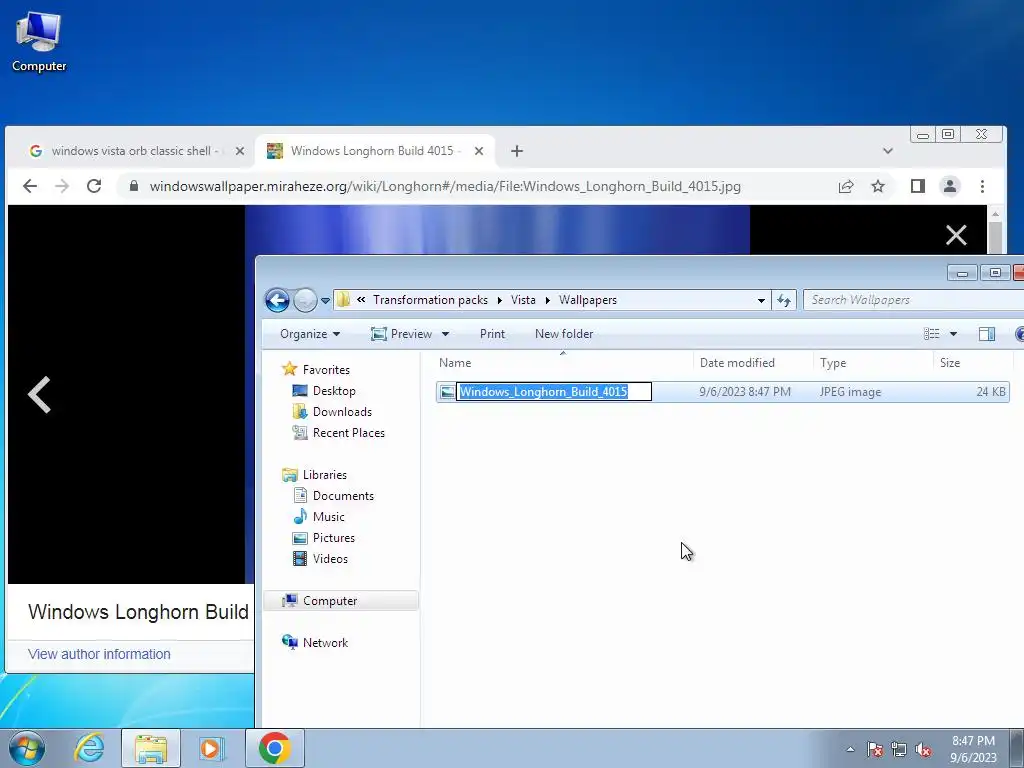Show the preview pane

coord(987,334)
